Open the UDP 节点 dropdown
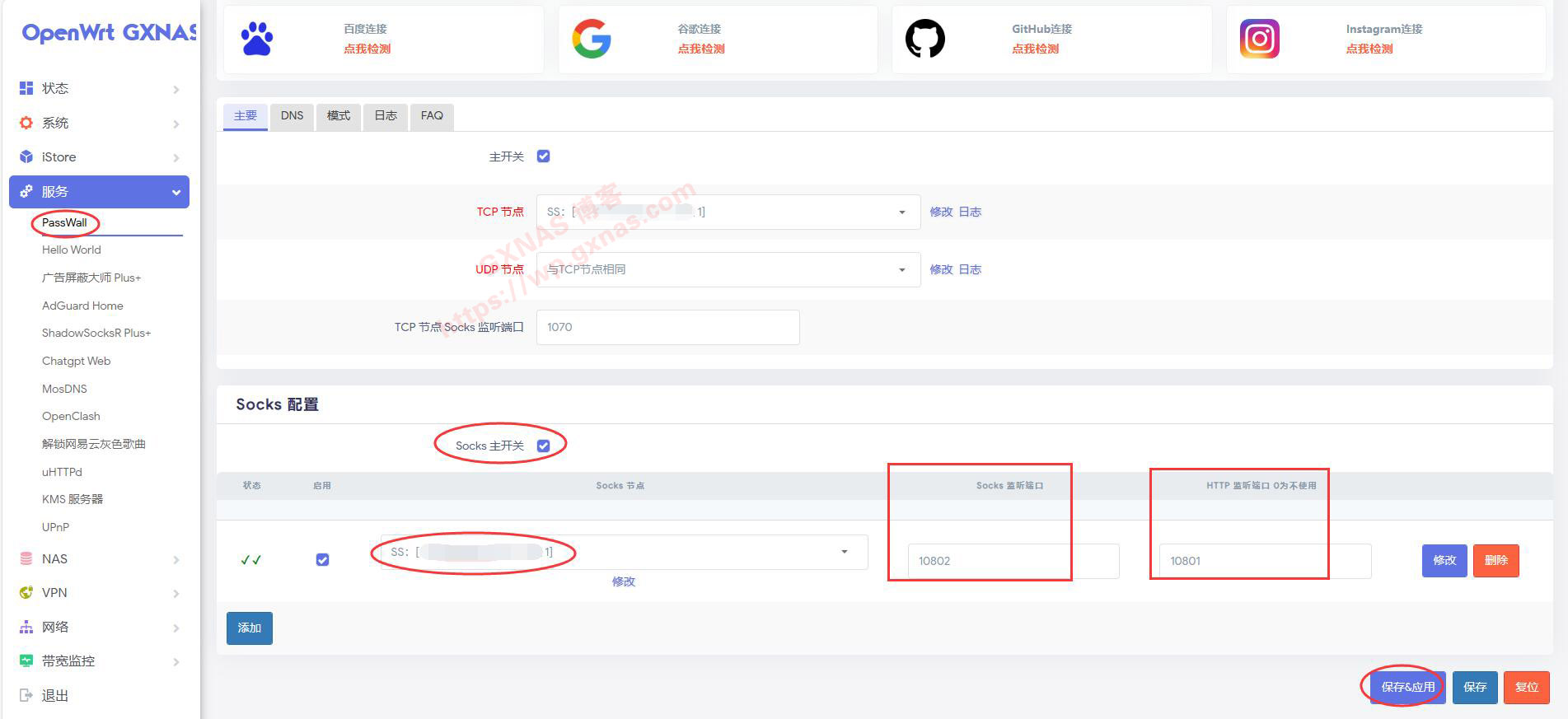The image size is (1568, 719). [x=728, y=270]
